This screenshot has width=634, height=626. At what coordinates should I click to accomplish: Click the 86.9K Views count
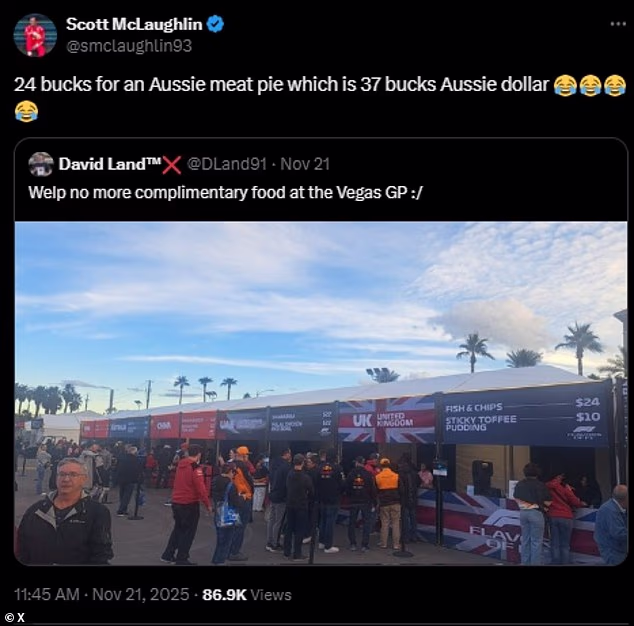pyautogui.click(x=247, y=594)
